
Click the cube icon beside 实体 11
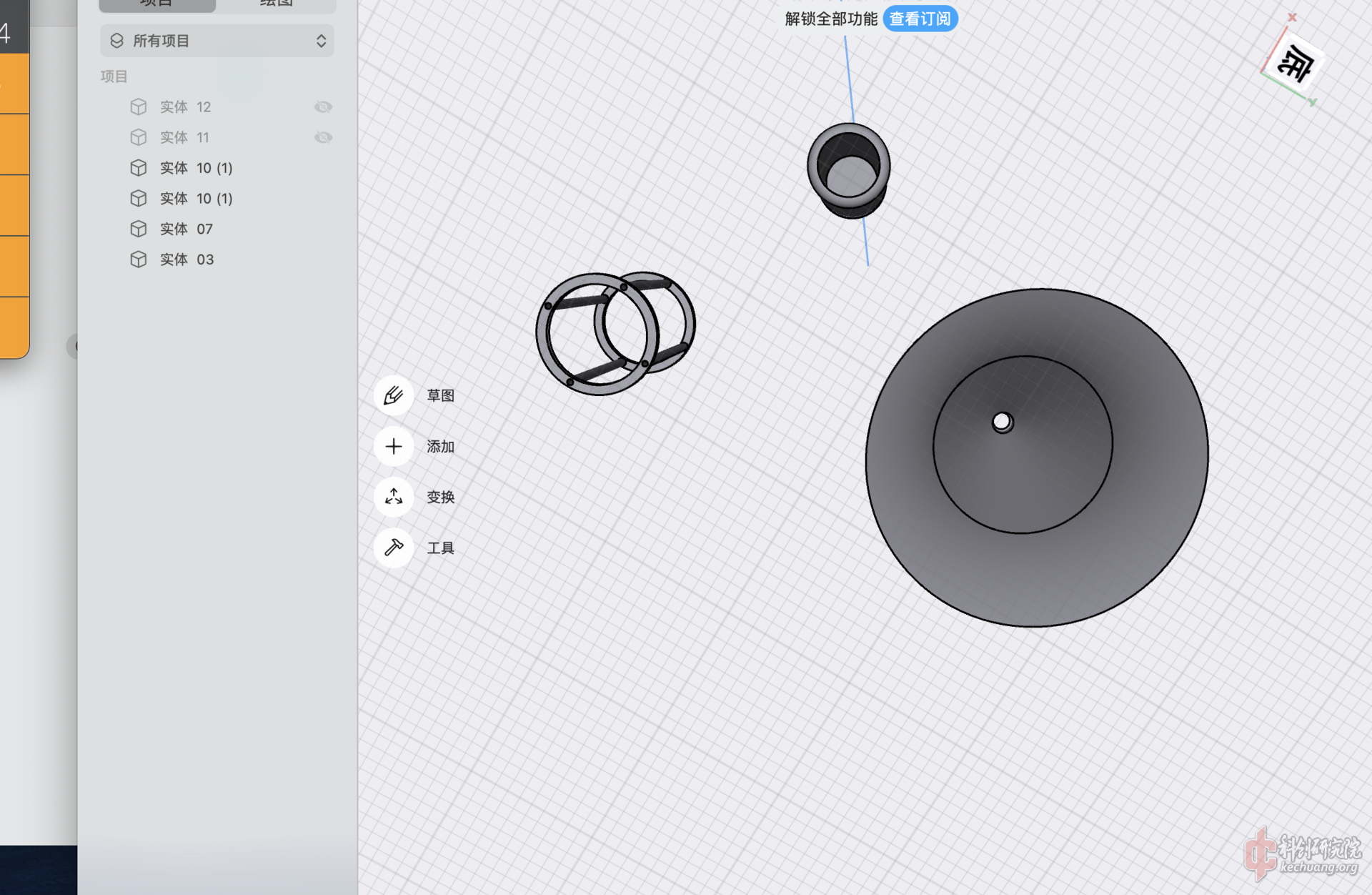pos(139,137)
